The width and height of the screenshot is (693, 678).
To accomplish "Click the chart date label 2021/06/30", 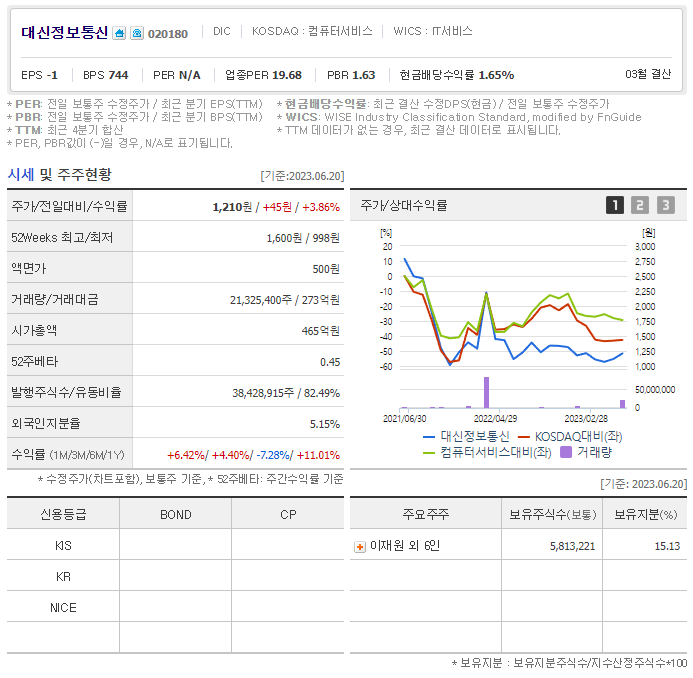I will coord(404,419).
